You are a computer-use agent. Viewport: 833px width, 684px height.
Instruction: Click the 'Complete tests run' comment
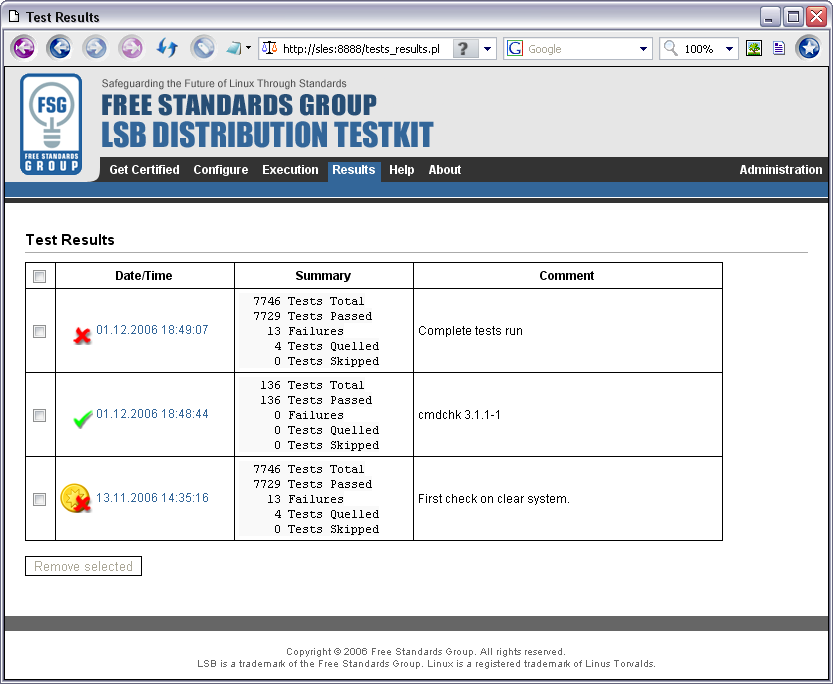470,331
